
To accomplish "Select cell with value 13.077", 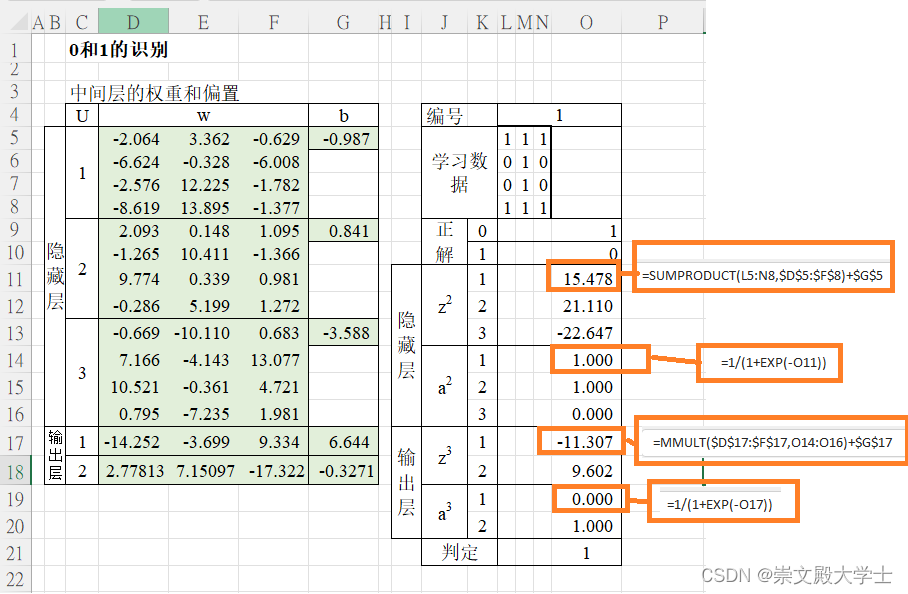I will 273,360.
